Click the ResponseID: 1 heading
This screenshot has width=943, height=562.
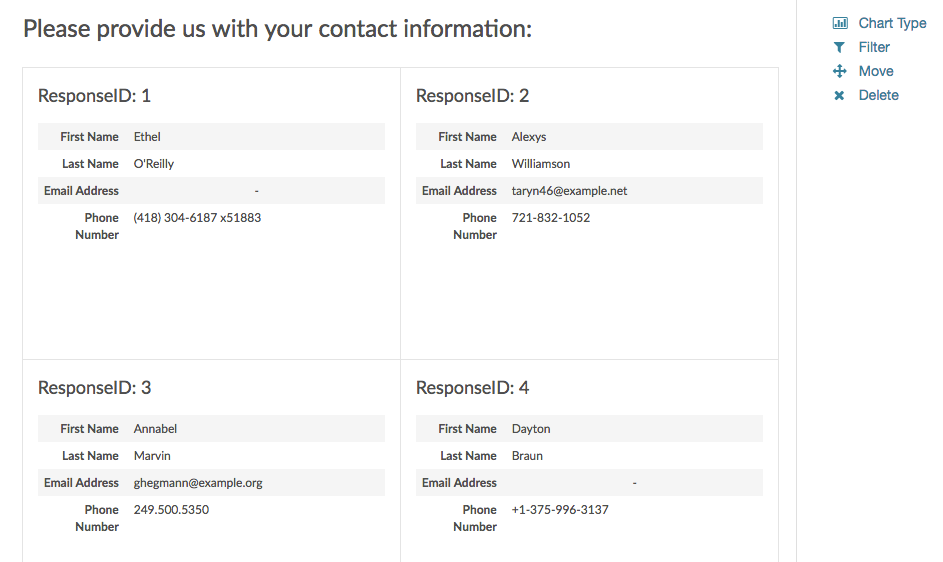94,96
